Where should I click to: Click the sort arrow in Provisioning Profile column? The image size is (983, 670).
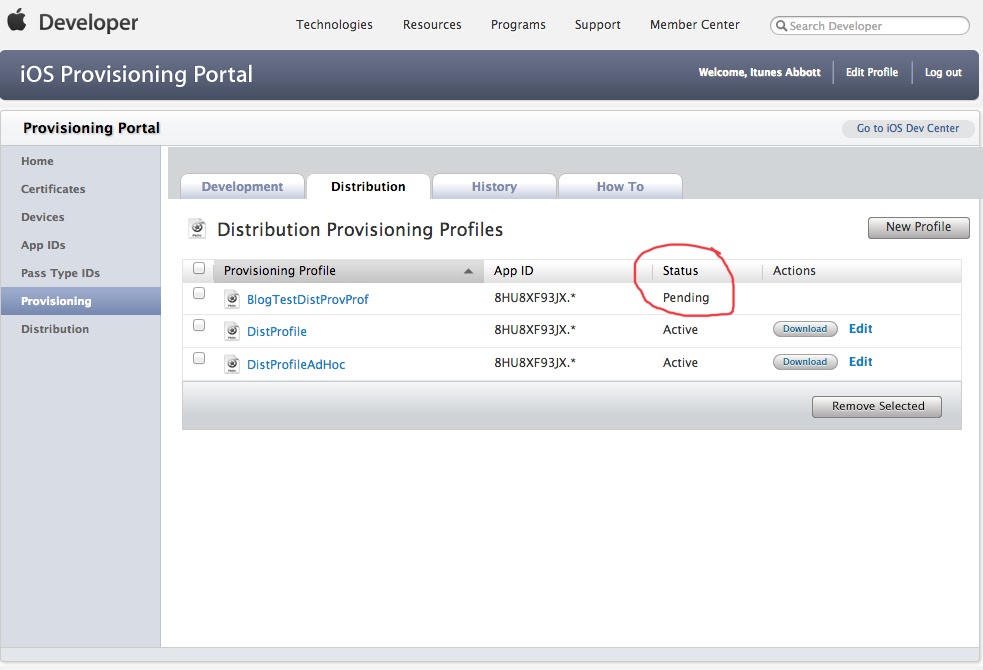tap(468, 271)
